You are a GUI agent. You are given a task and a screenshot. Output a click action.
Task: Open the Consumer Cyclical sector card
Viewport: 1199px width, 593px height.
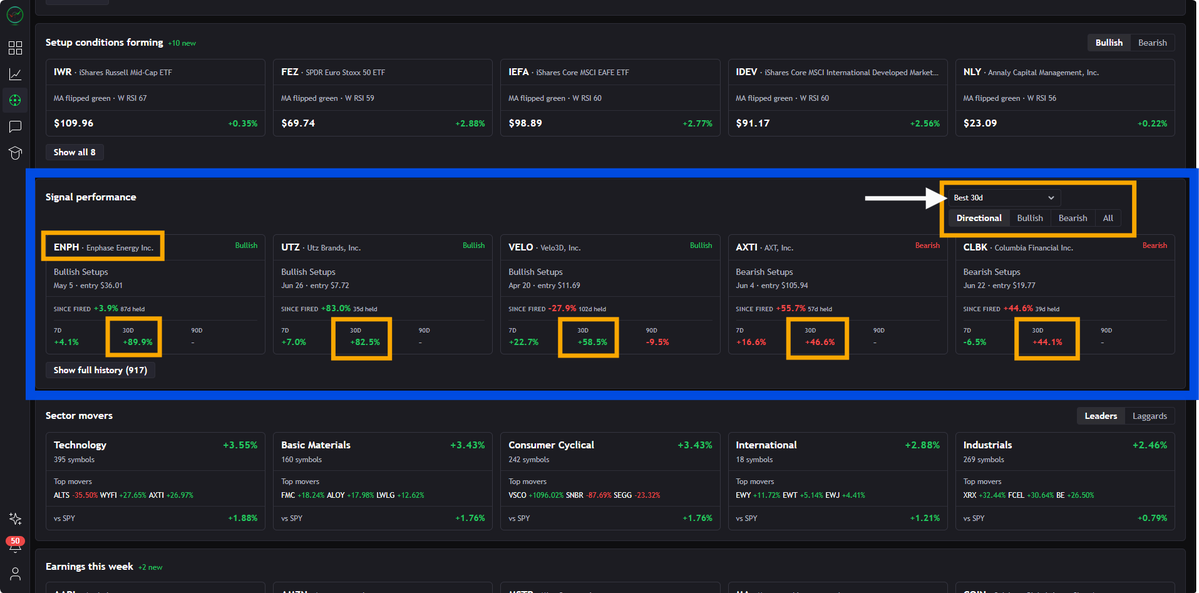tap(610, 481)
